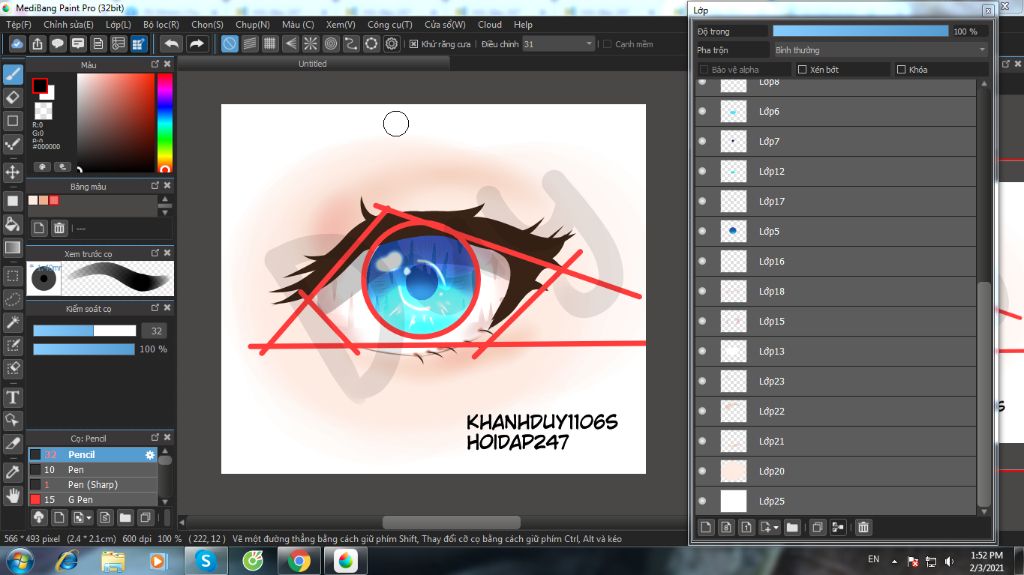Select the Text tool
Viewport: 1024px width, 575px height.
12,397
